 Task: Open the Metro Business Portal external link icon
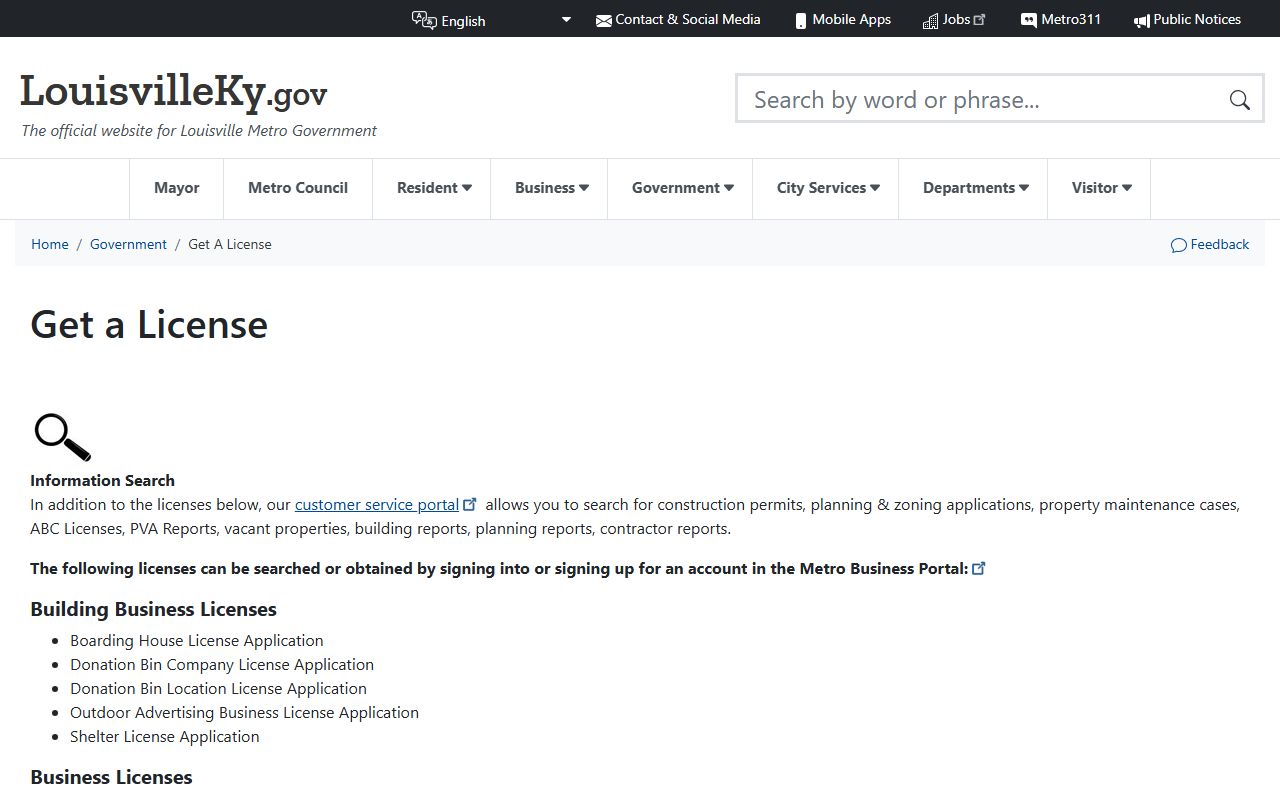click(x=979, y=568)
